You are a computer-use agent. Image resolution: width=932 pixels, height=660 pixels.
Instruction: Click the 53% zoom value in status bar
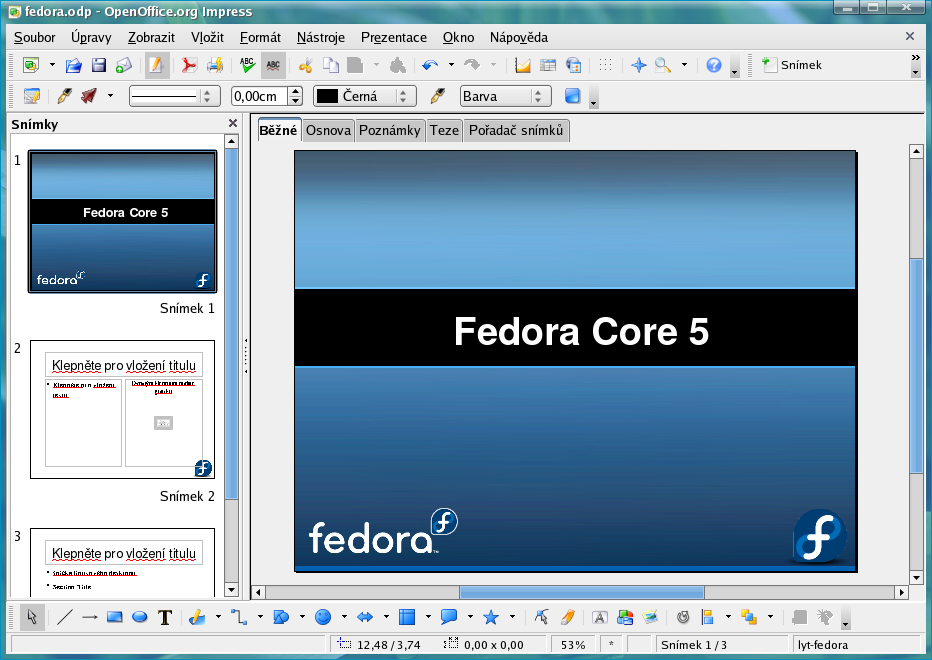pyautogui.click(x=573, y=645)
